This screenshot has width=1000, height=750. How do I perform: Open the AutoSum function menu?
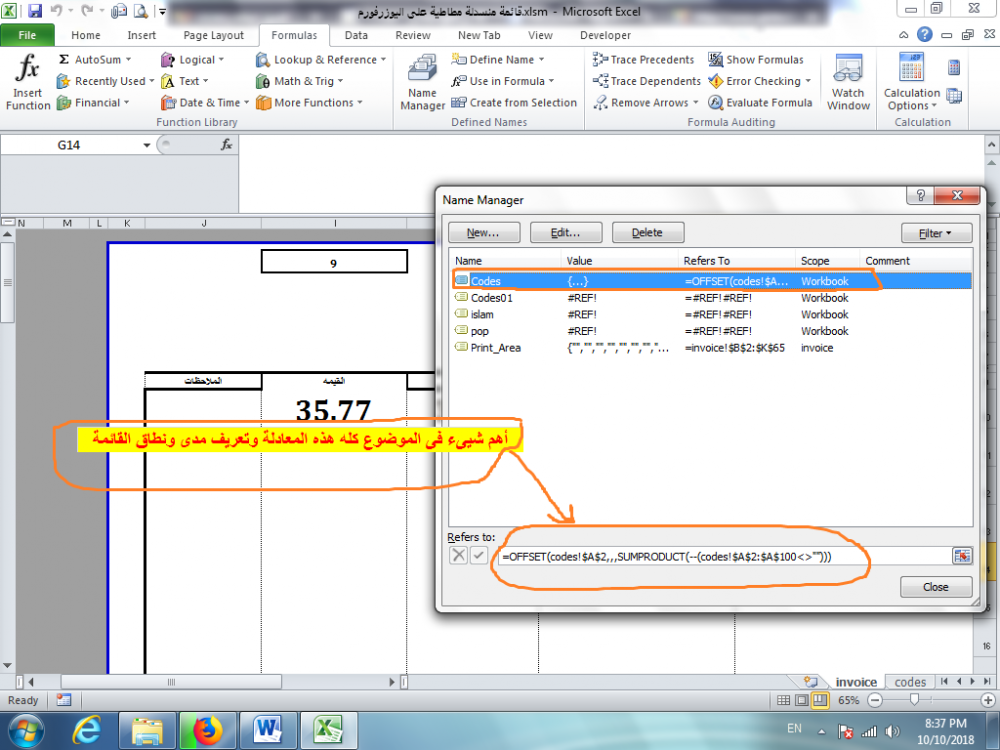tap(94, 59)
